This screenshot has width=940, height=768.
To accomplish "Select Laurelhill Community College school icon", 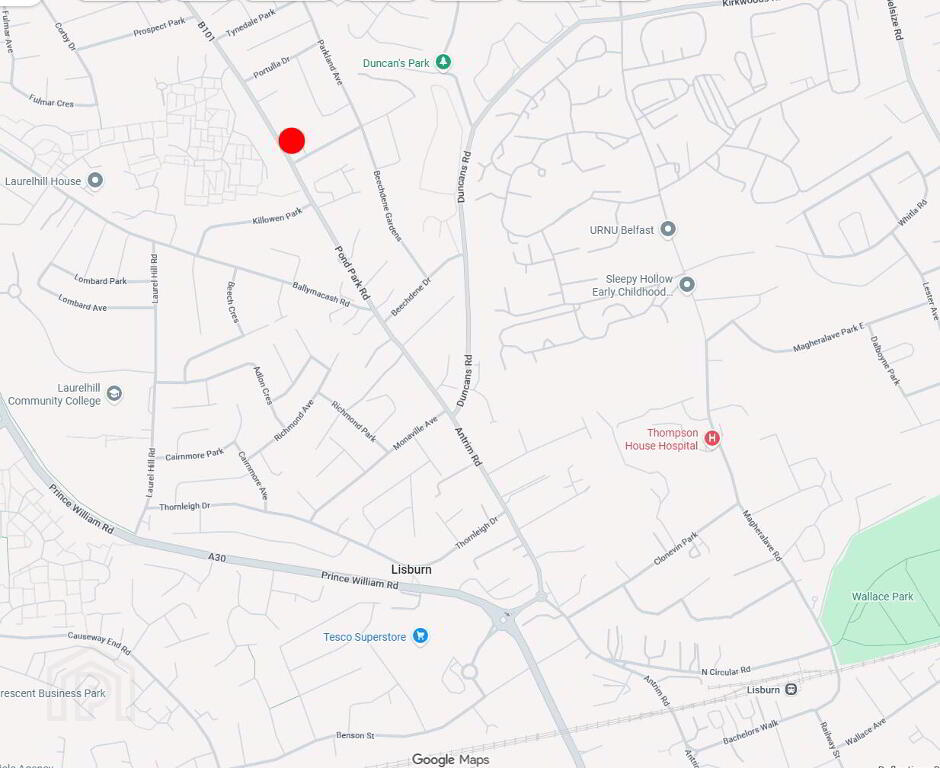I will tap(114, 393).
